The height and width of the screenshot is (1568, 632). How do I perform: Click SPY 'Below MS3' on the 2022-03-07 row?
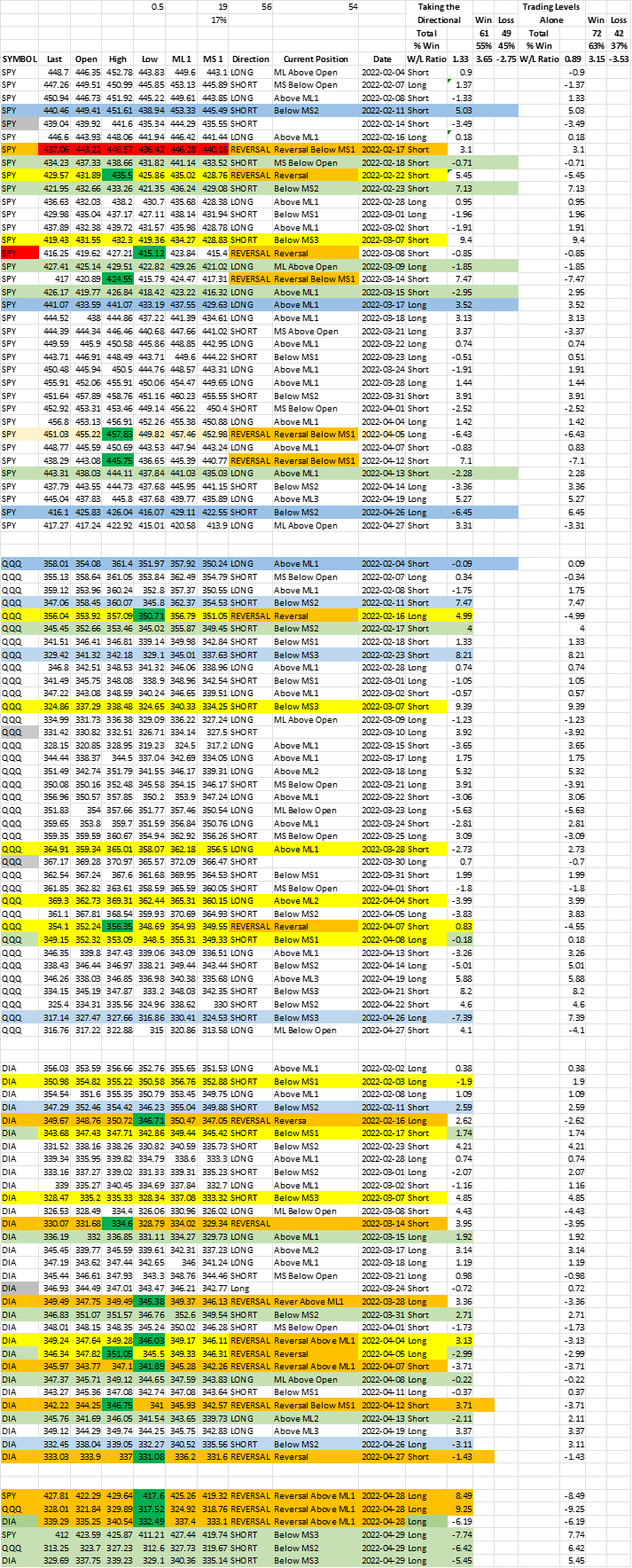[316, 240]
